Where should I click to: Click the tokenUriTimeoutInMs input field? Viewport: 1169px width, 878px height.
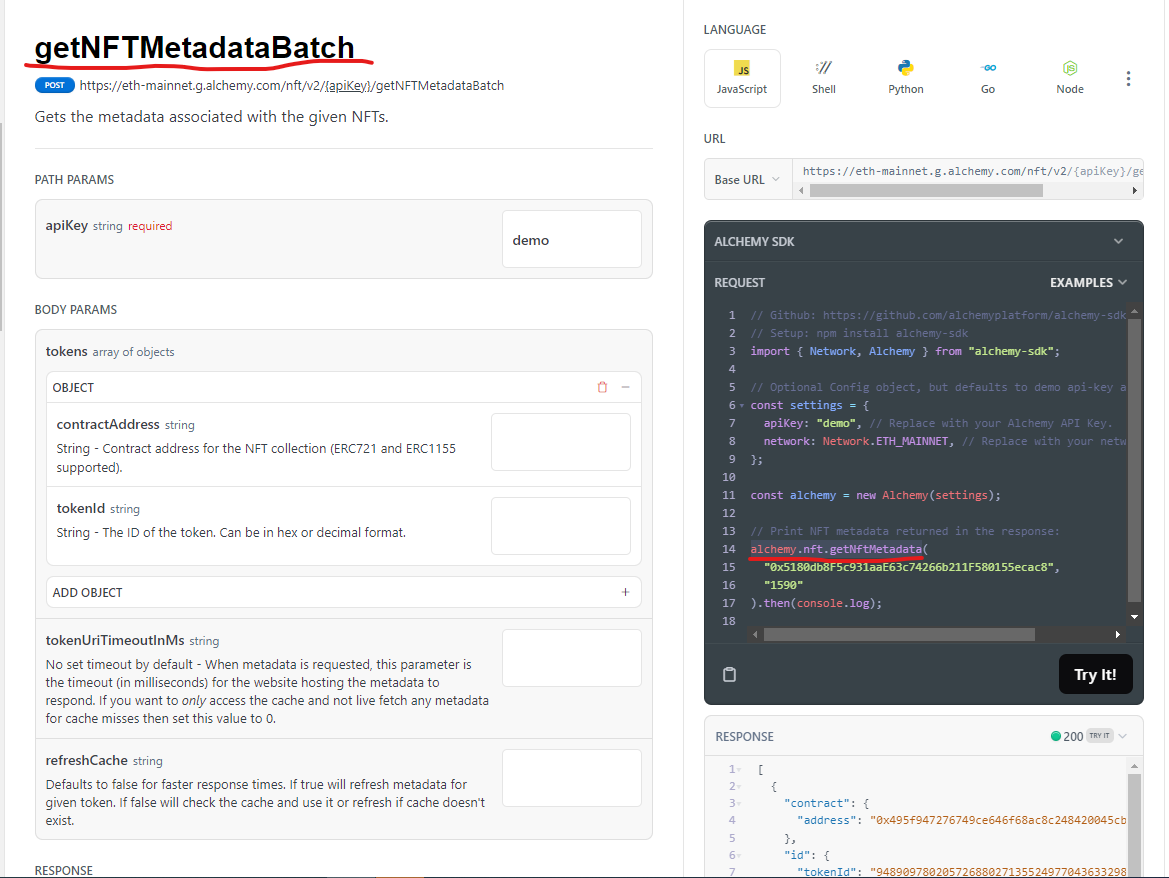572,658
